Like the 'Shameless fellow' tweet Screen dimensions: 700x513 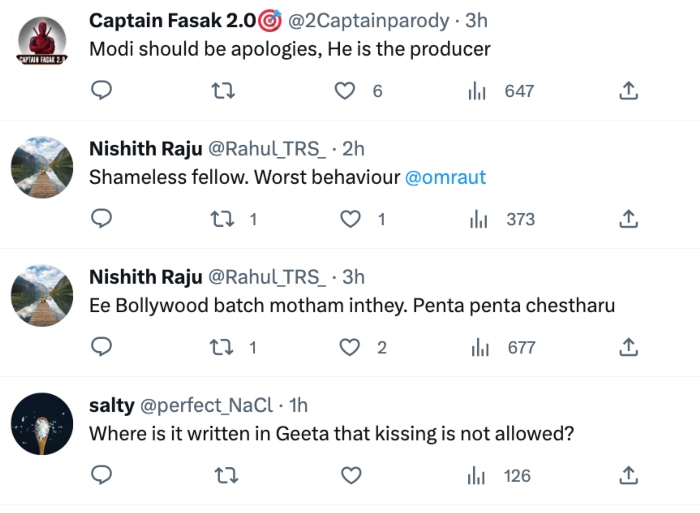pos(351,219)
